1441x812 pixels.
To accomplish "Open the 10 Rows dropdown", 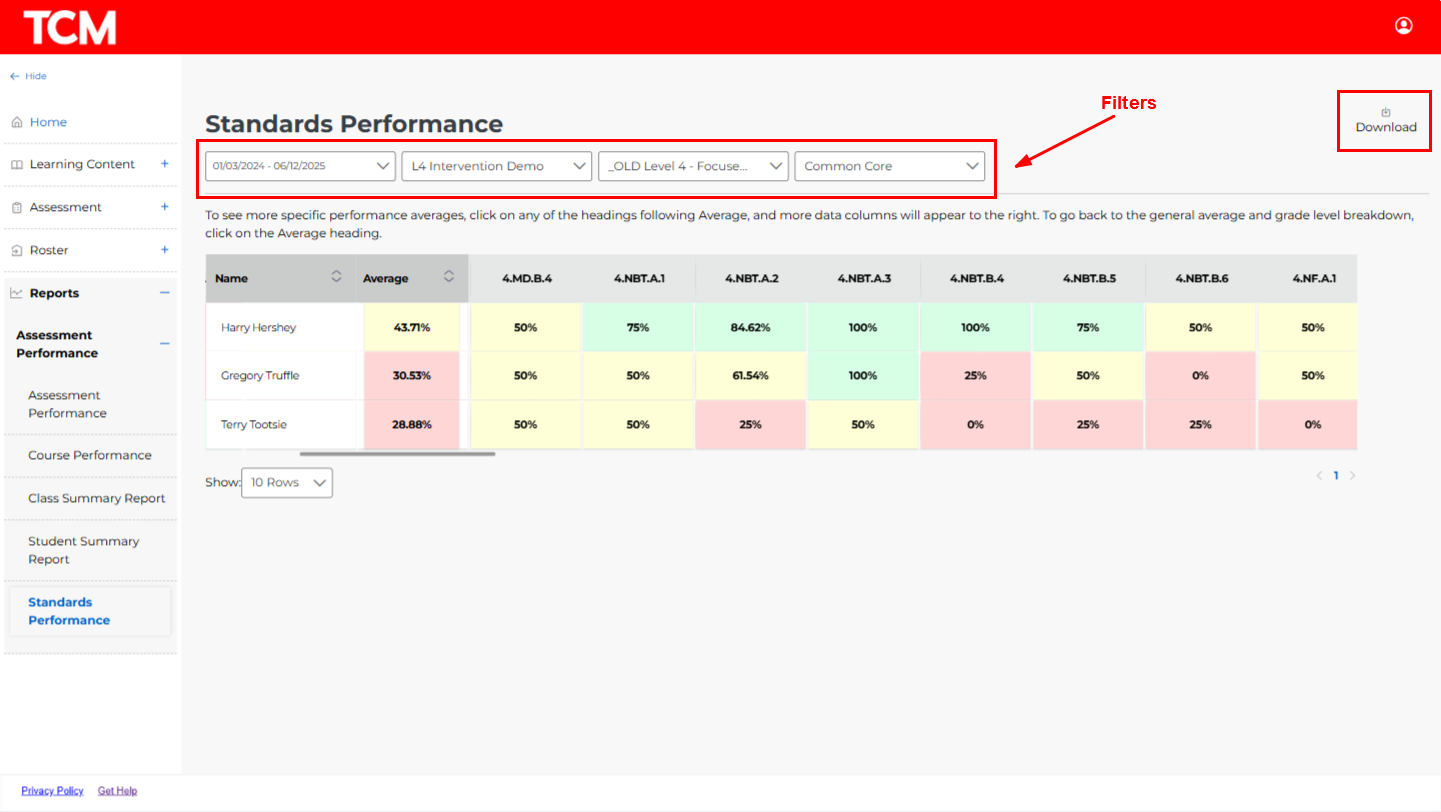I will point(287,482).
